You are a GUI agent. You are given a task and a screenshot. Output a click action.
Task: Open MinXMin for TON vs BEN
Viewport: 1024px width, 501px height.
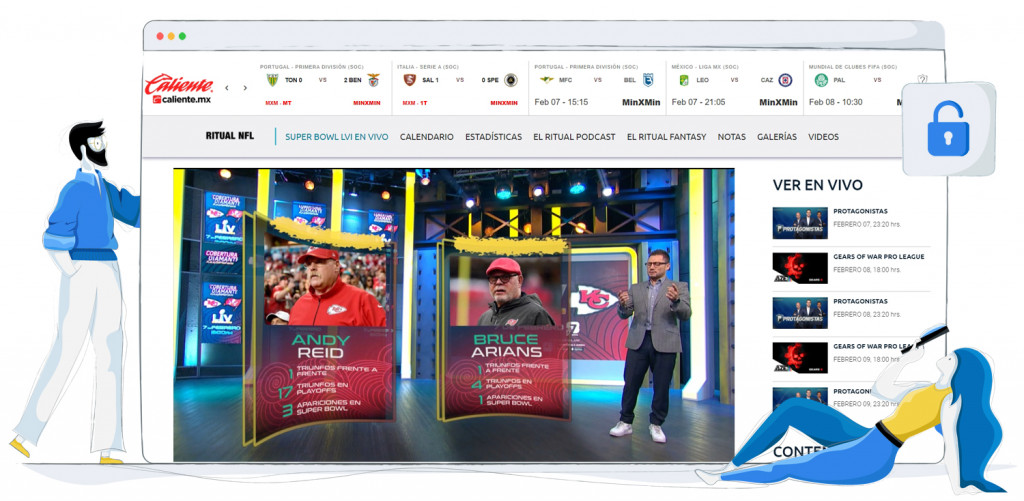click(x=366, y=103)
